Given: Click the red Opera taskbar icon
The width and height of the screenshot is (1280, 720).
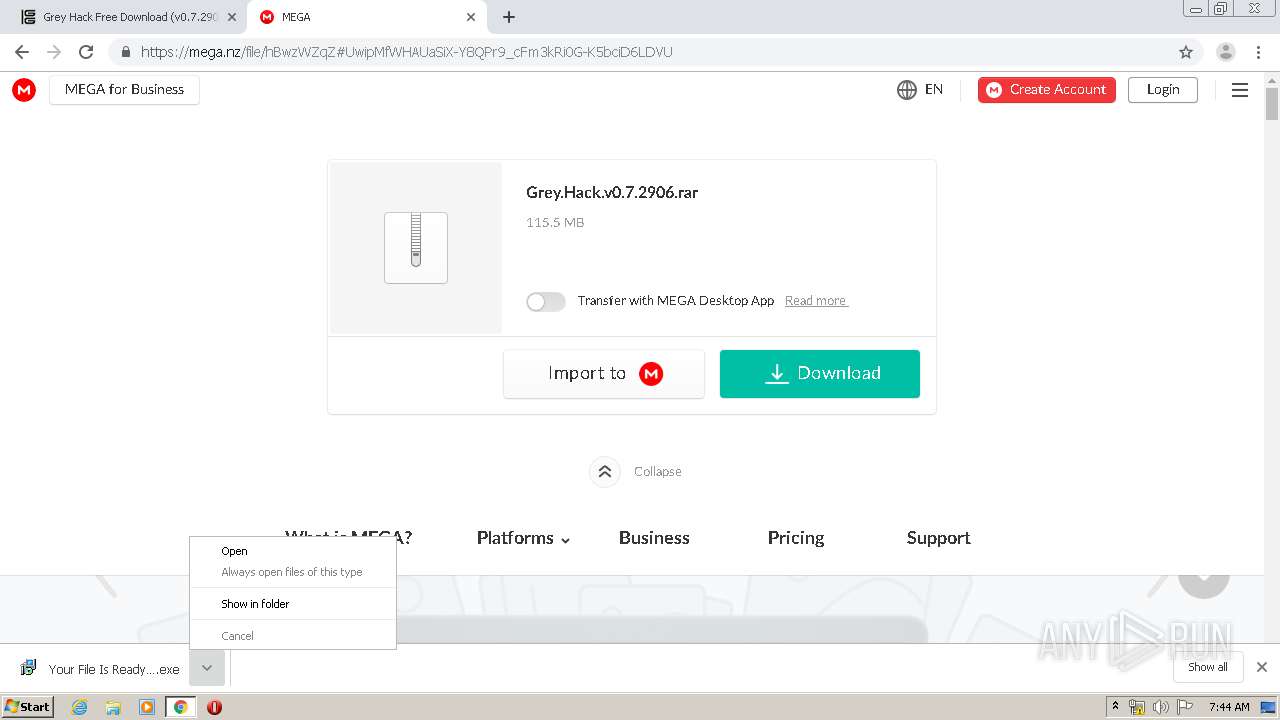Looking at the screenshot, I should tap(214, 707).
